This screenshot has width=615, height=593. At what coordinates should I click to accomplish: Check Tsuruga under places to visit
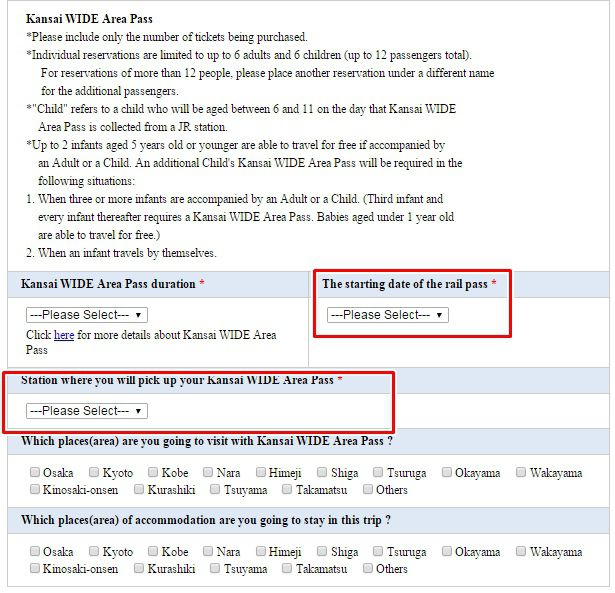[378, 472]
